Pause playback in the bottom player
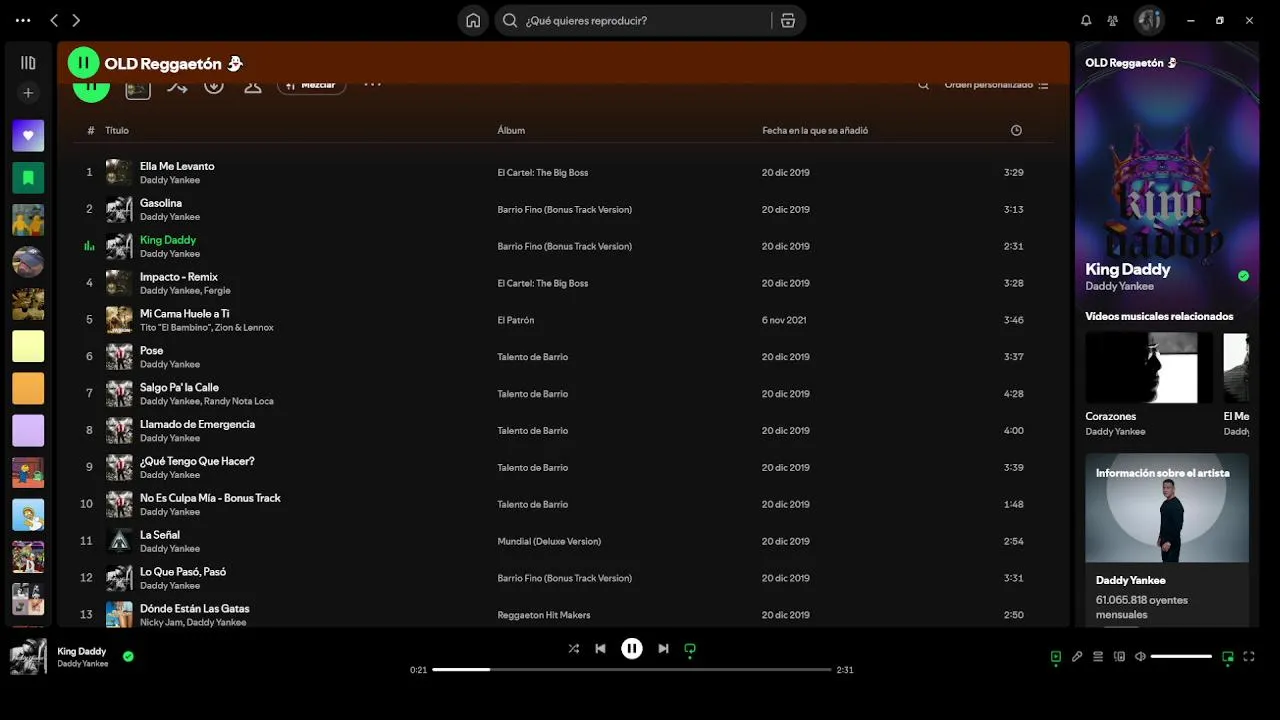The width and height of the screenshot is (1280, 720). pyautogui.click(x=632, y=649)
